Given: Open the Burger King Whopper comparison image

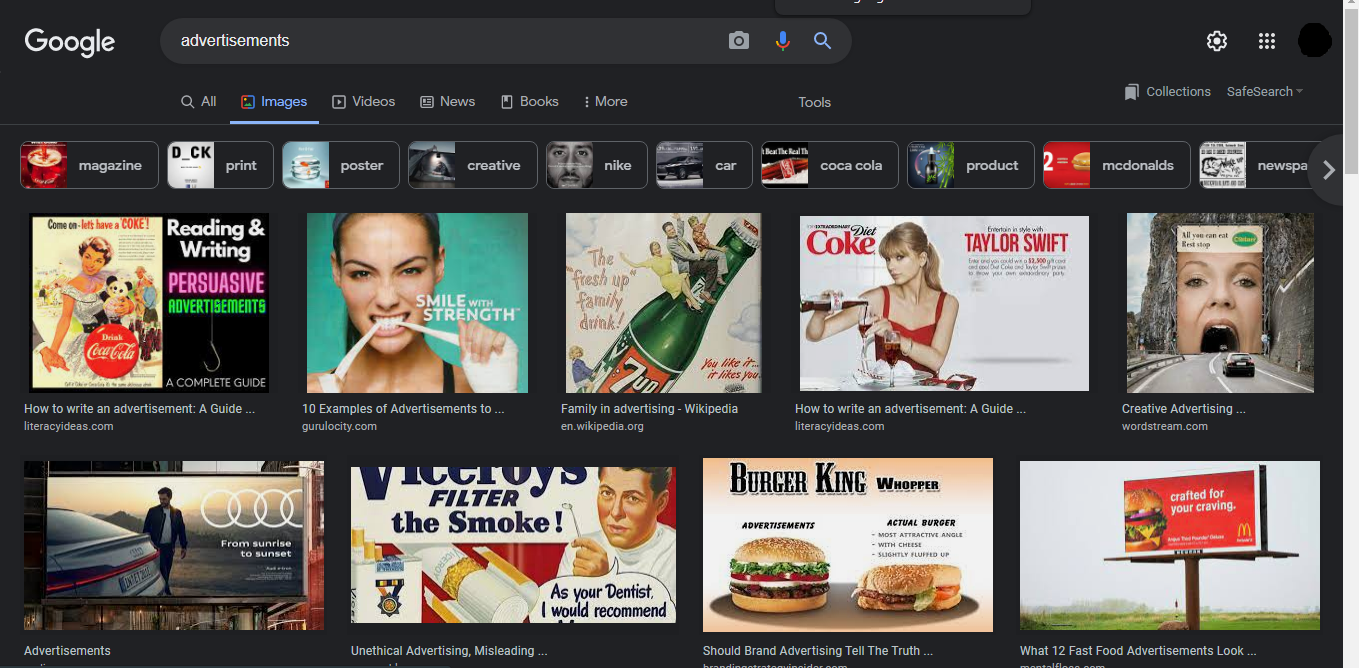Looking at the screenshot, I should pyautogui.click(x=848, y=545).
